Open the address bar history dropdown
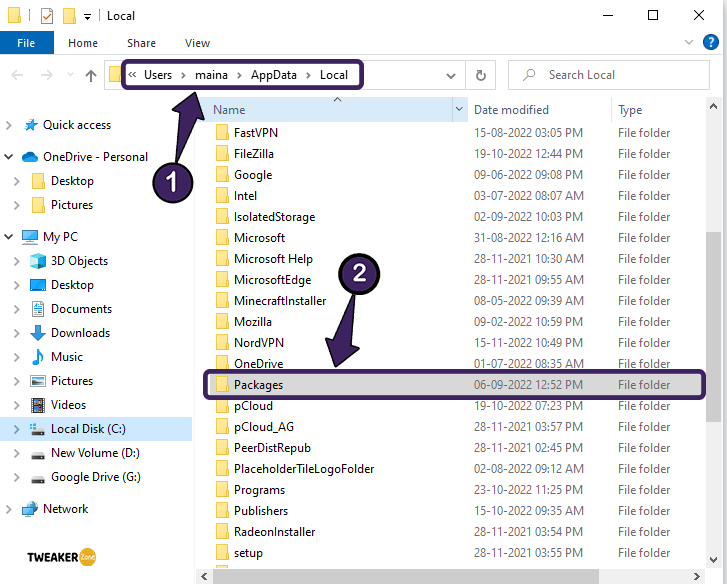The image size is (727, 584). pos(451,76)
